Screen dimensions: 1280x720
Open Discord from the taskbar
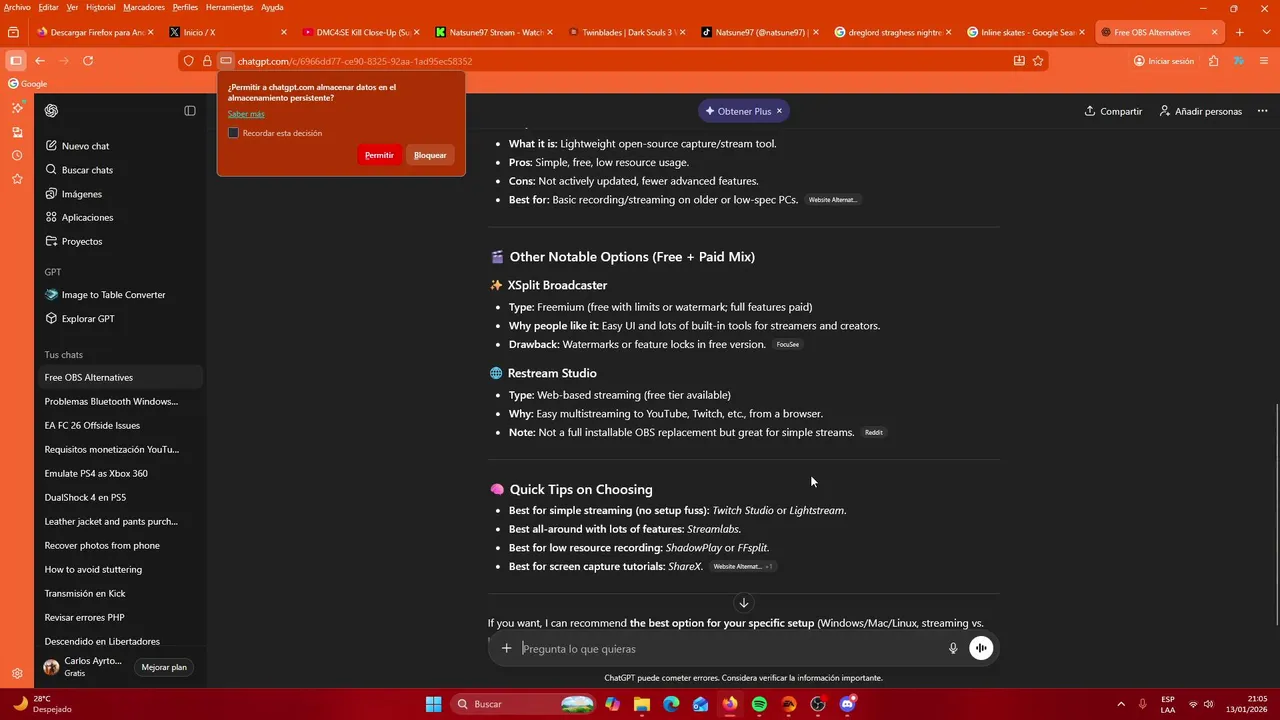pos(847,704)
